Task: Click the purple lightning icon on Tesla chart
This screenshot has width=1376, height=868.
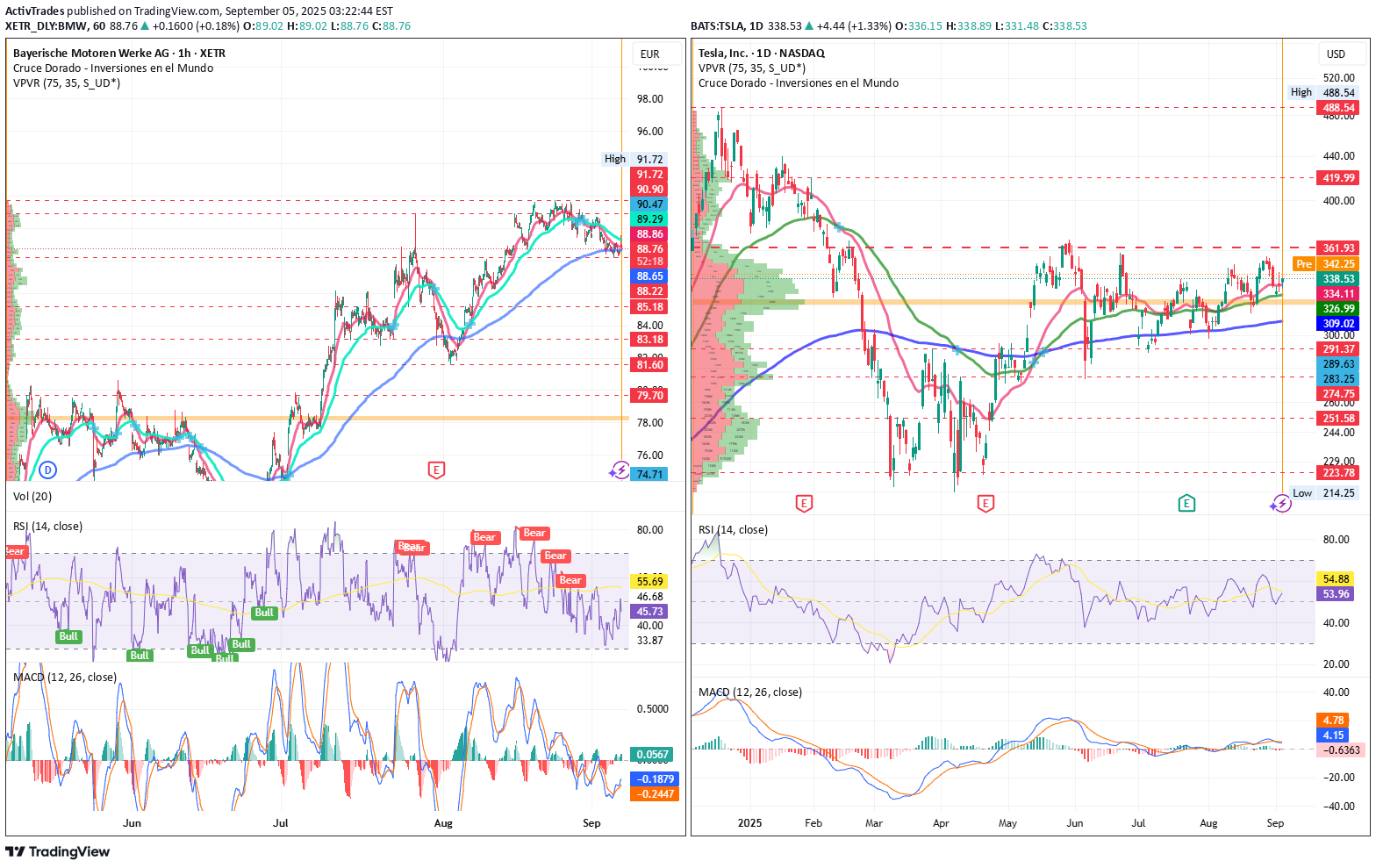Action: point(1281,503)
